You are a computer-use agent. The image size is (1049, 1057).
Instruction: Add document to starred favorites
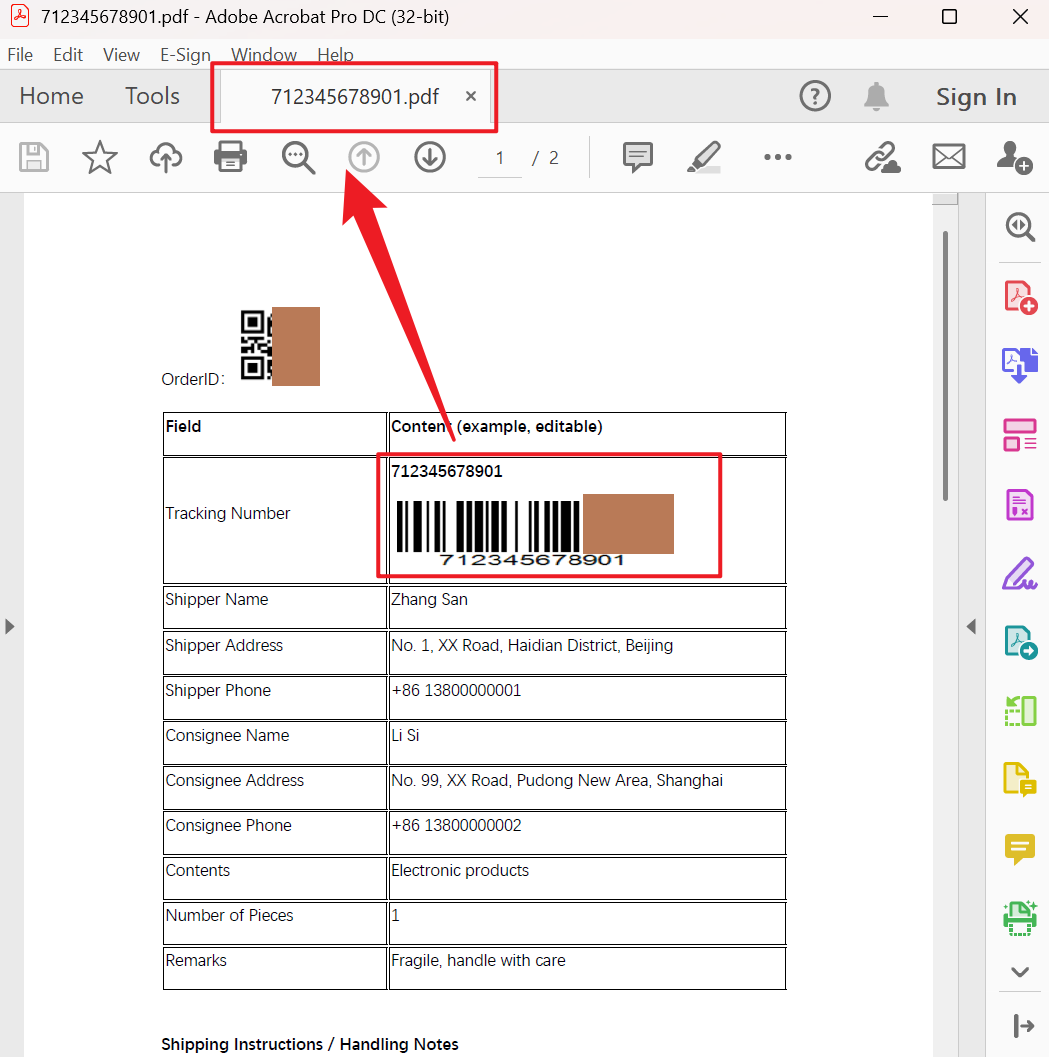point(100,157)
